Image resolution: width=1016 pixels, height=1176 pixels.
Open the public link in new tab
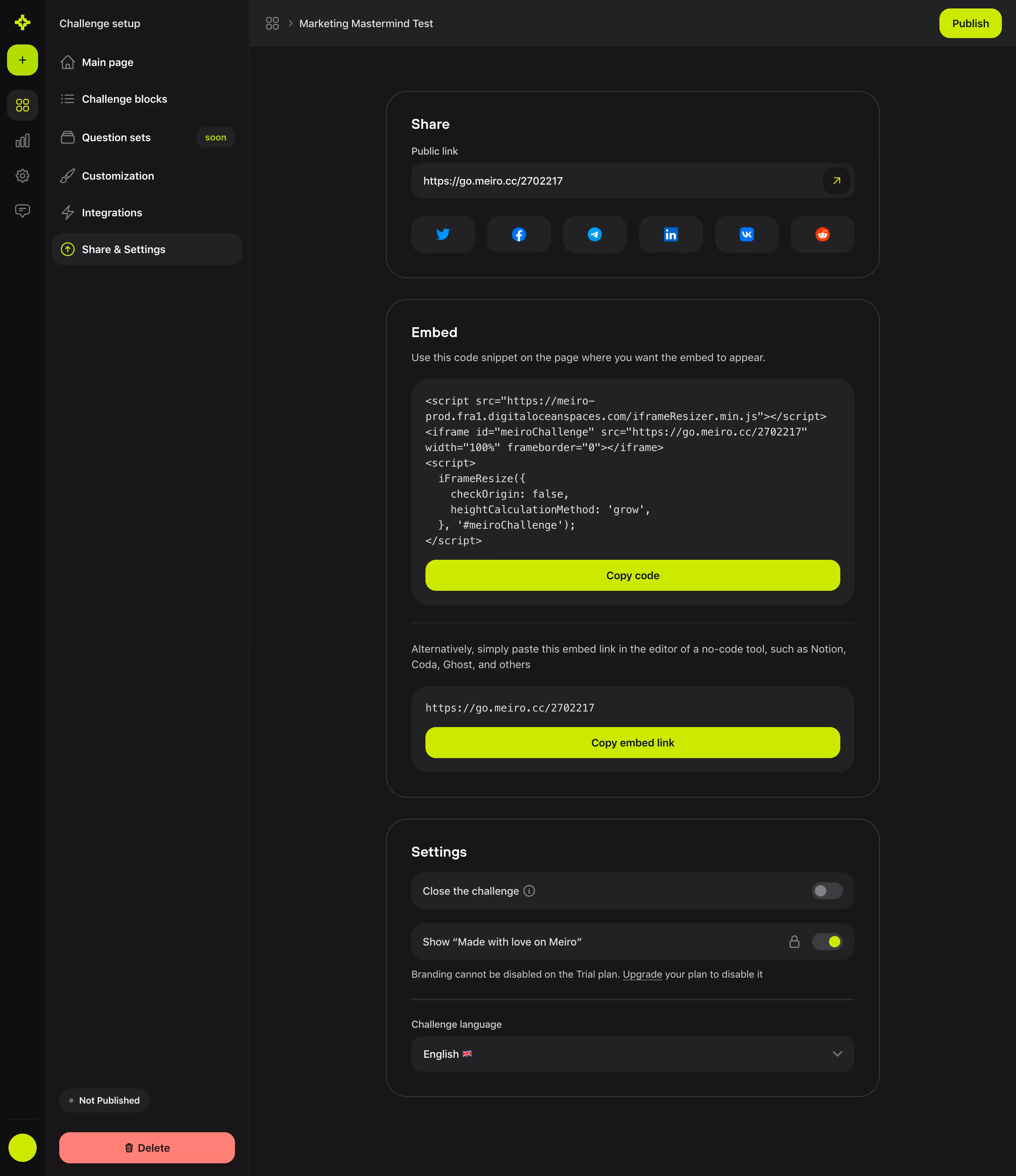836,180
